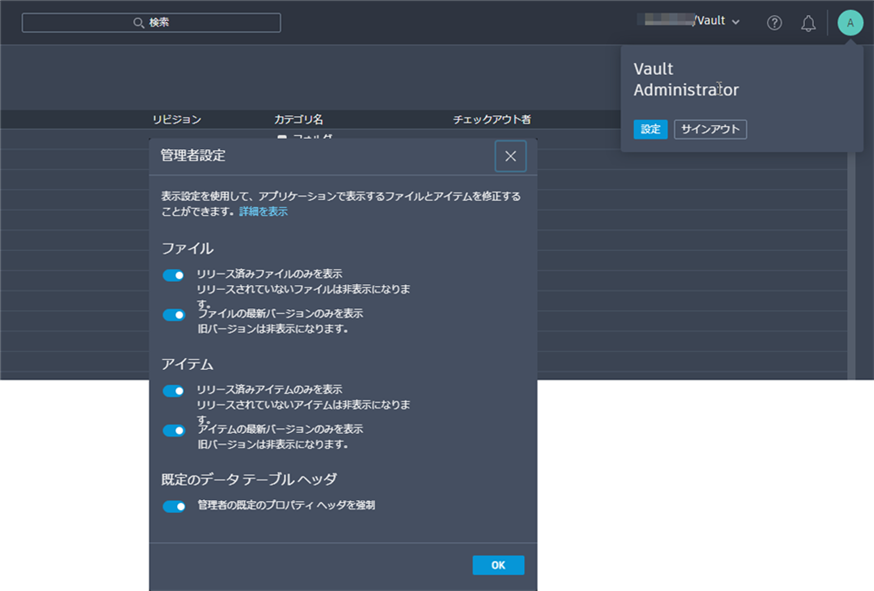874x591 pixels.
Task: Toggle ファイルの最新バージョンのみを表示 switch
Action: (173, 314)
